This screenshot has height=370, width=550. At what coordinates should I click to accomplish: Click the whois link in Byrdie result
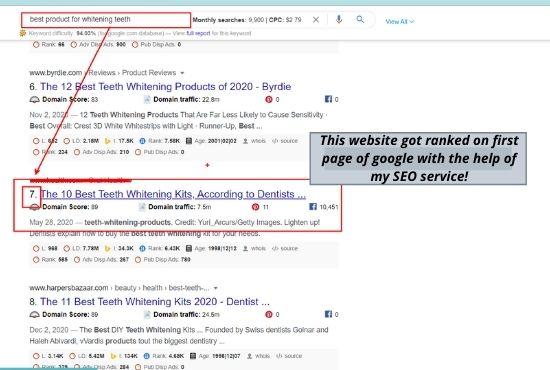point(255,141)
